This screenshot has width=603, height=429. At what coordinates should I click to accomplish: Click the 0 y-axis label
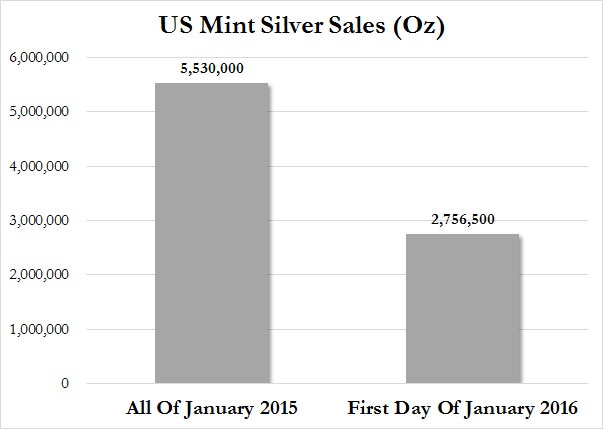point(65,383)
